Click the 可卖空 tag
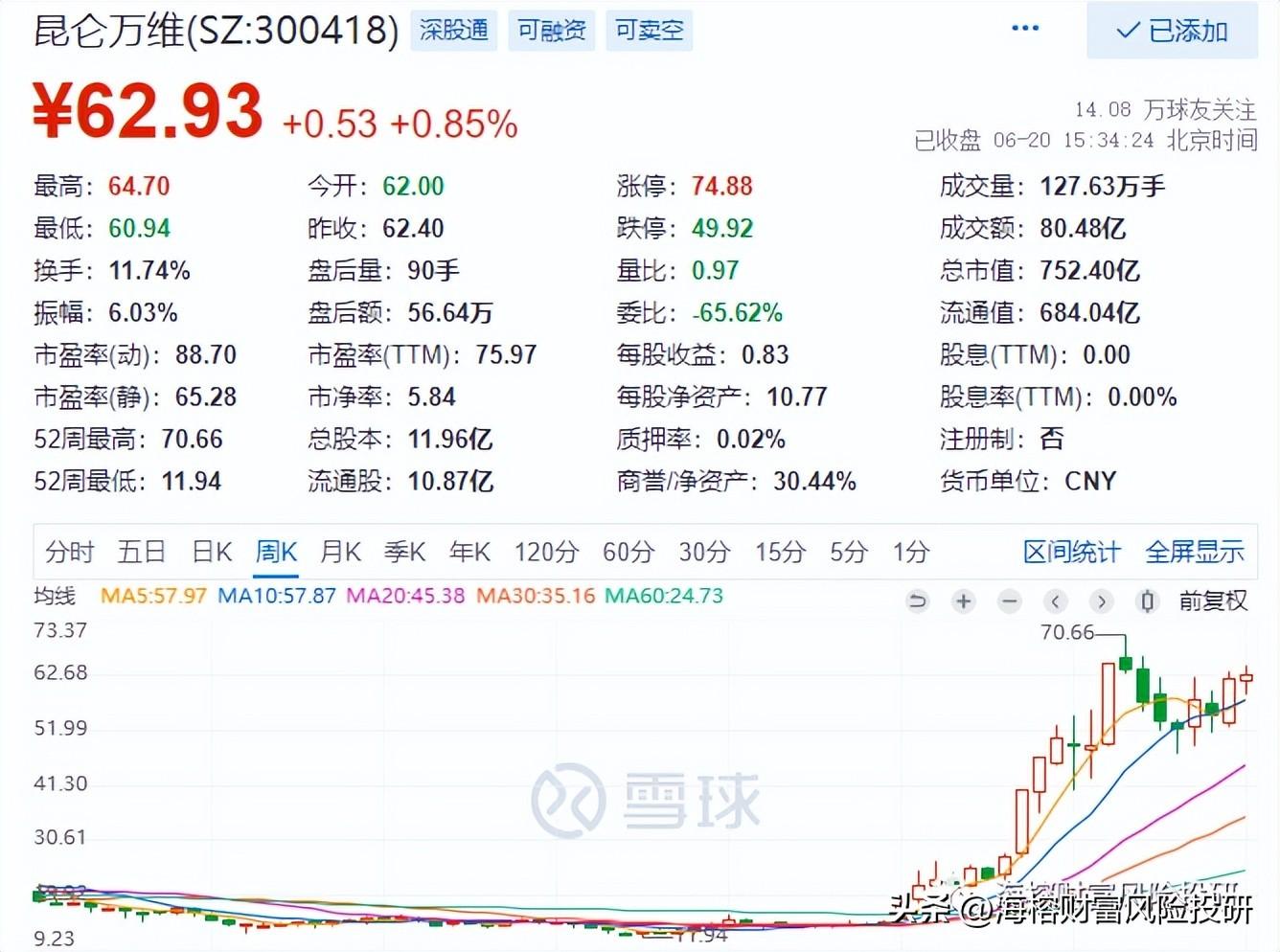 click(650, 31)
